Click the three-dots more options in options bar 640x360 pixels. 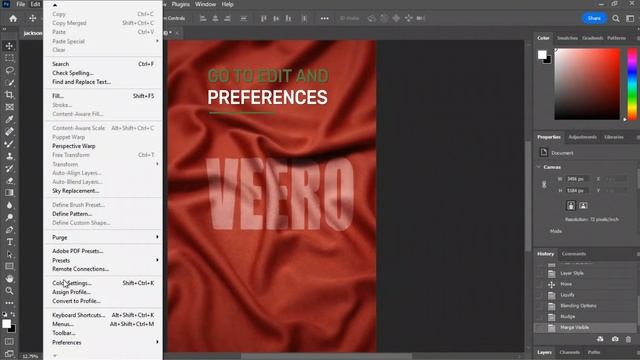pos(324,18)
